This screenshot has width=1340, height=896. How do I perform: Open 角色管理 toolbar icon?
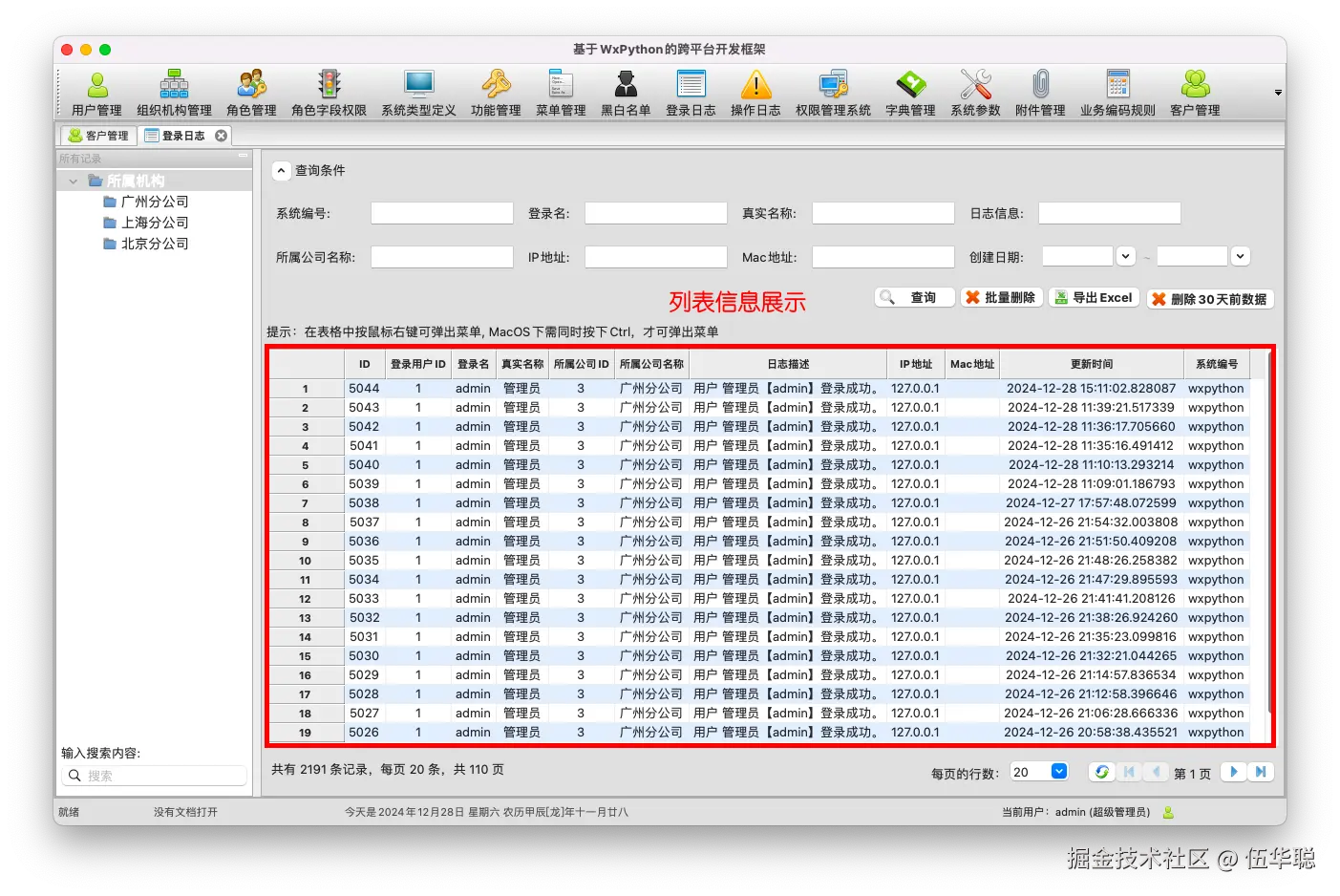(x=251, y=94)
